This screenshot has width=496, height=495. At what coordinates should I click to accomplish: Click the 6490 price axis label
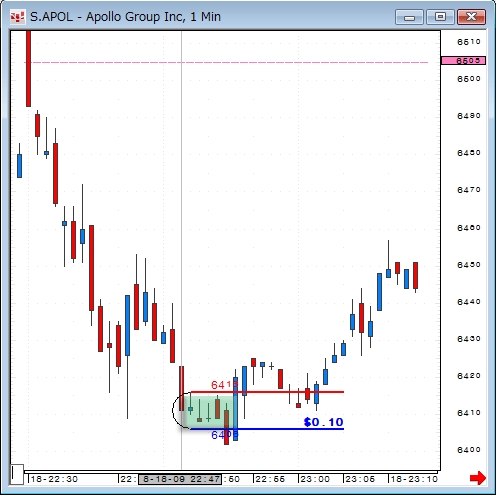click(469, 116)
